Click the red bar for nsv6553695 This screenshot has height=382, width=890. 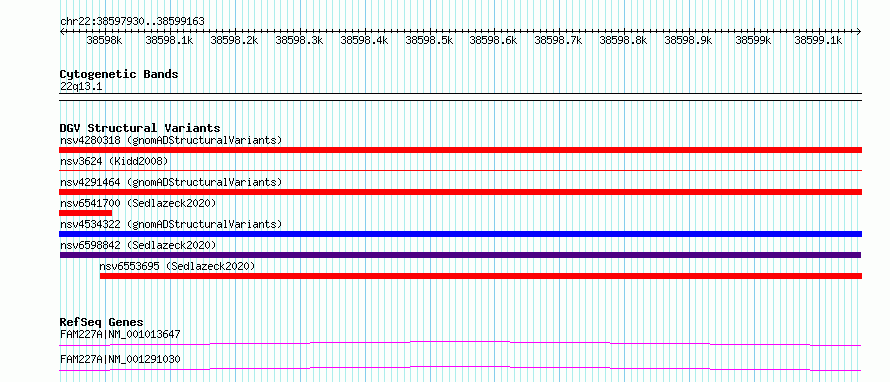click(x=481, y=276)
